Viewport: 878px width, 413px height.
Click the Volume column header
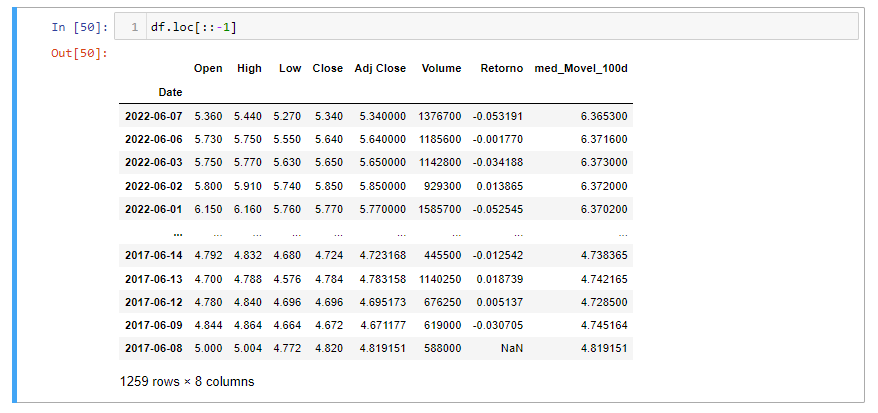pos(442,68)
